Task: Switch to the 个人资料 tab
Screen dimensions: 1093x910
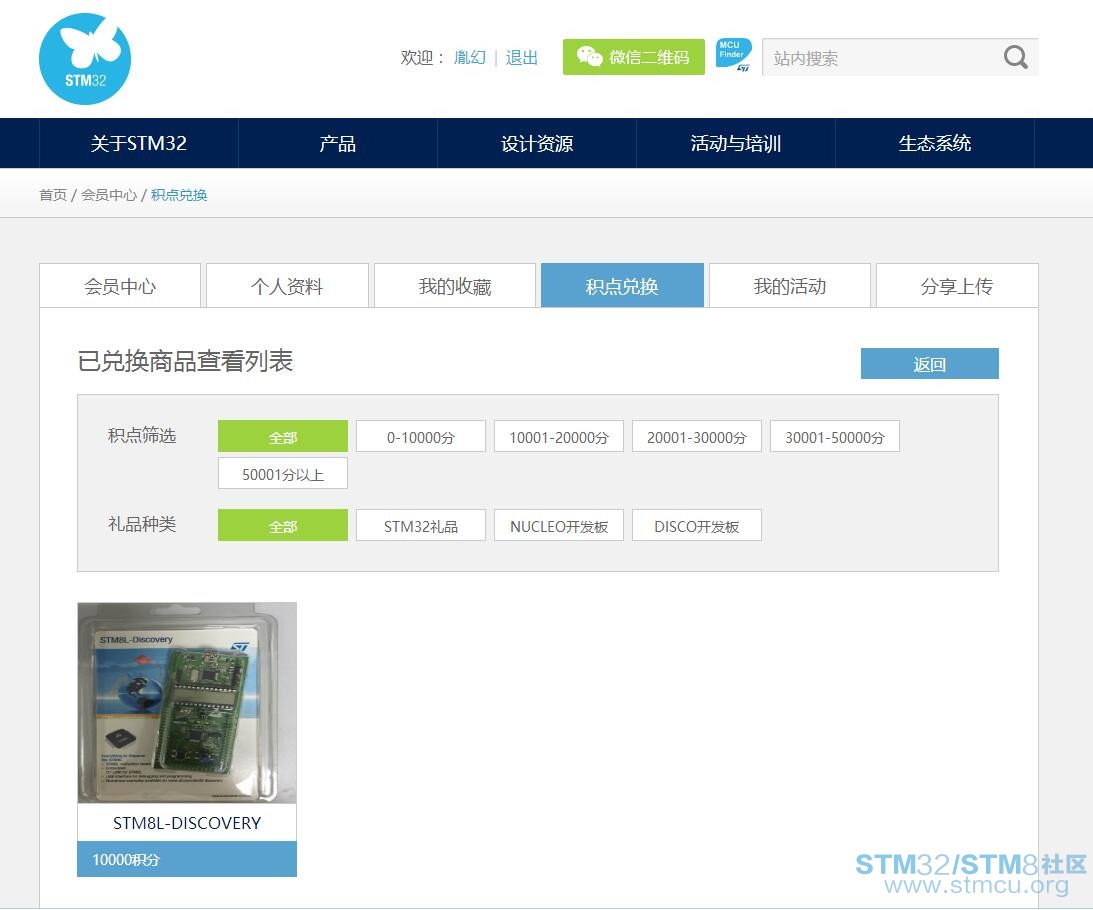Action: coord(287,286)
